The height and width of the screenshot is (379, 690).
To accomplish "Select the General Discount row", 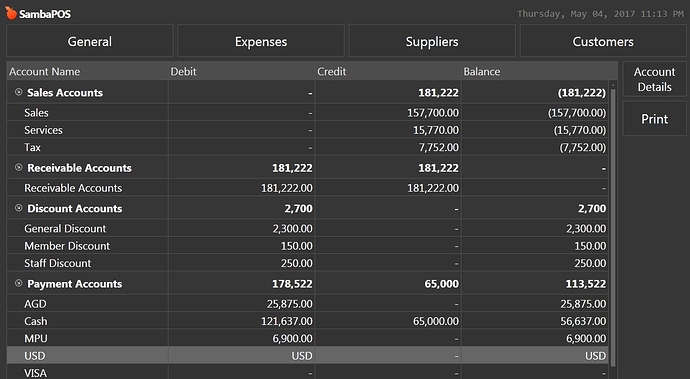I will click(308, 228).
